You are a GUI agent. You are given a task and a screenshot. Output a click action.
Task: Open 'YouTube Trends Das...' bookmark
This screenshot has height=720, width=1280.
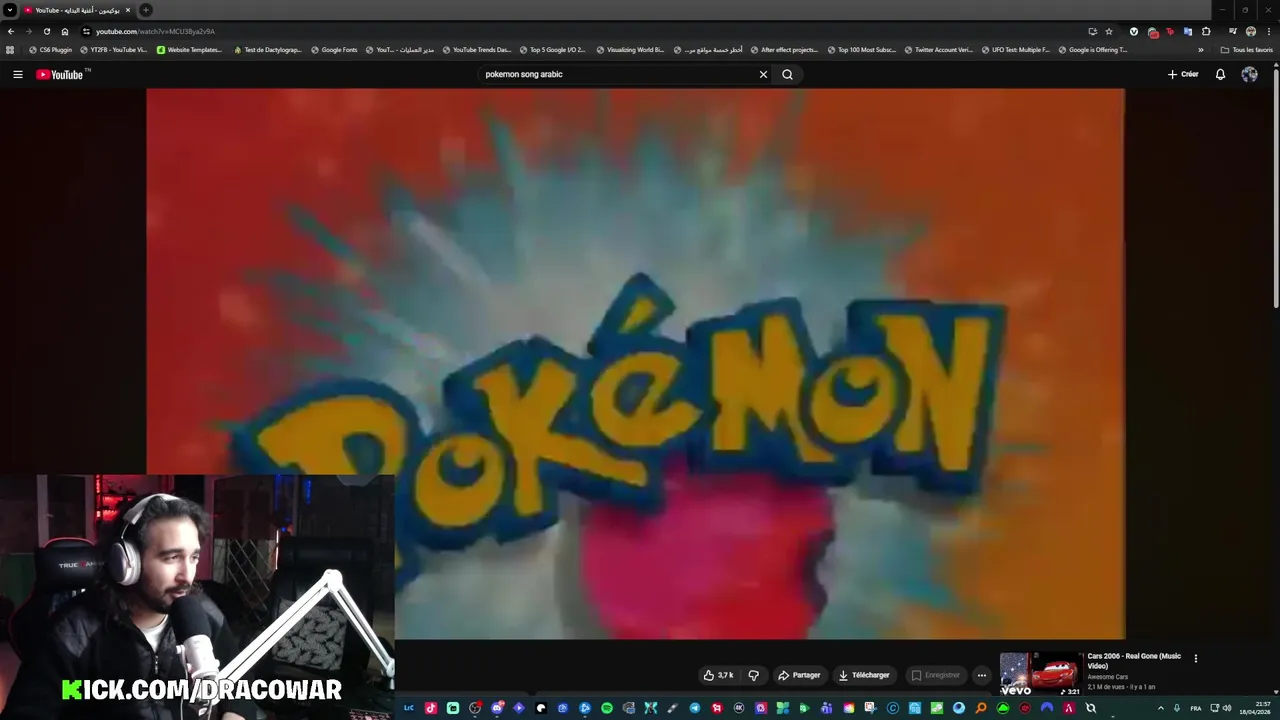coord(476,49)
